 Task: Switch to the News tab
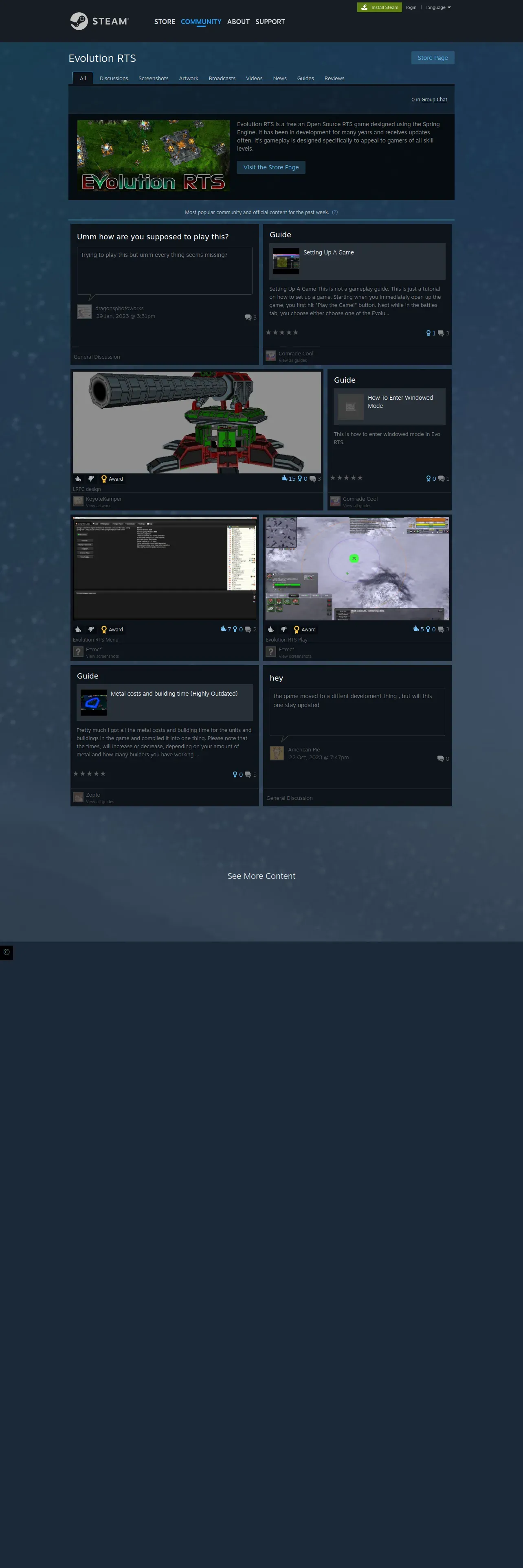[280, 78]
